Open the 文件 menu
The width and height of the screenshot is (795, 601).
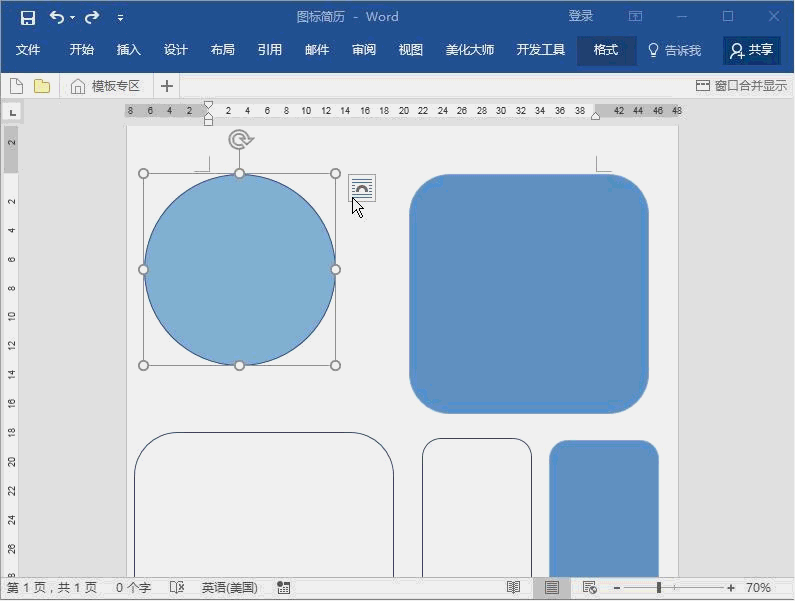point(28,50)
